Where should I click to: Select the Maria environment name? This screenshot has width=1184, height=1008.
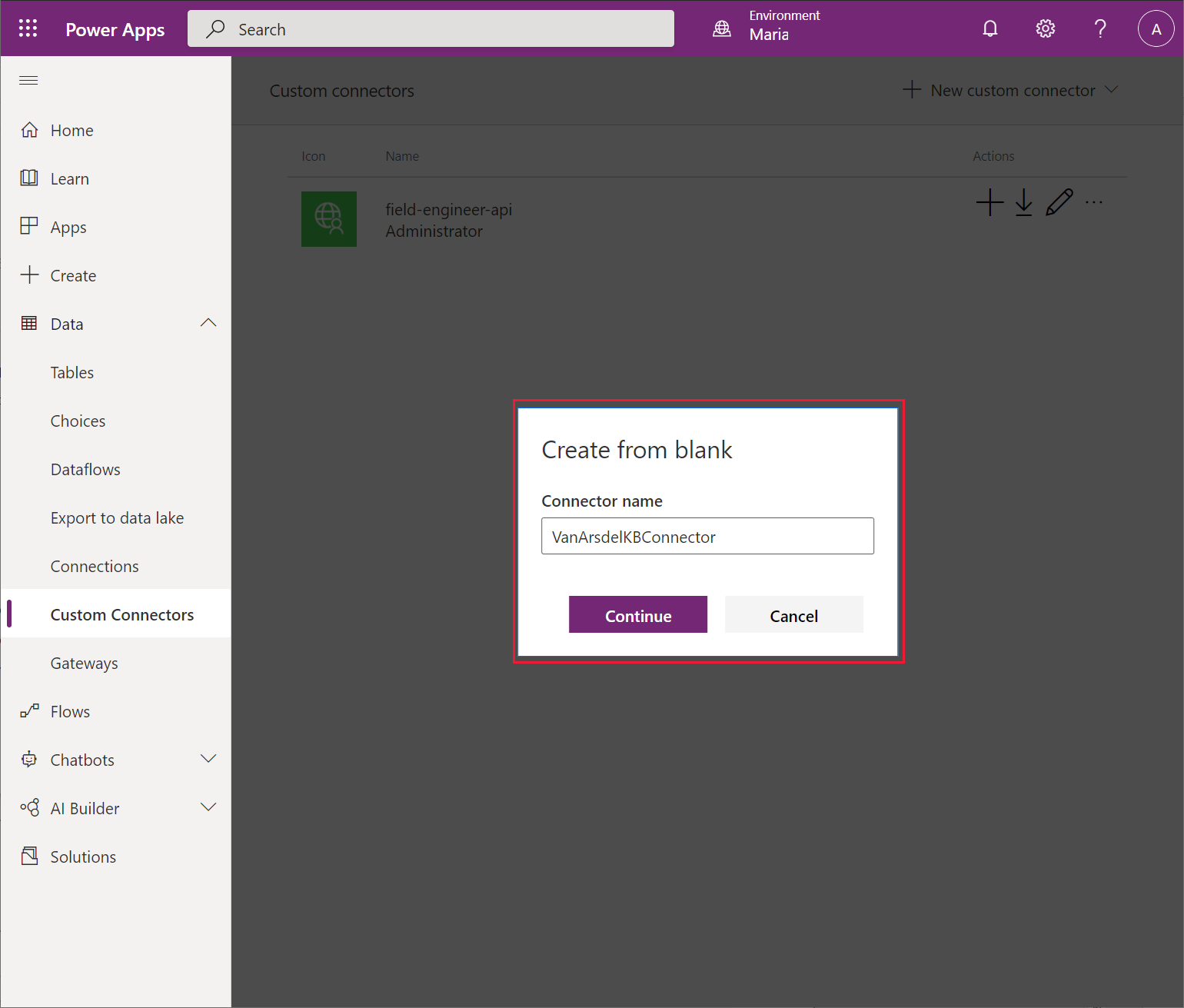click(769, 35)
